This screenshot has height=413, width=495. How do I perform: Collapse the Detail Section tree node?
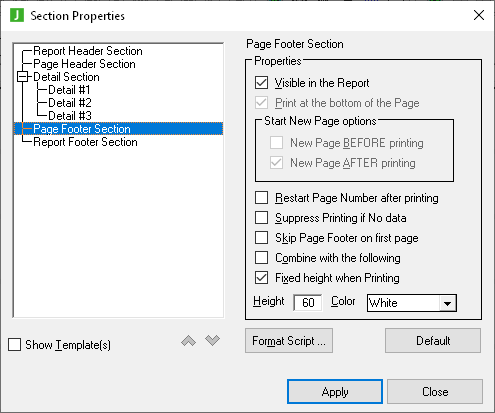(x=22, y=77)
